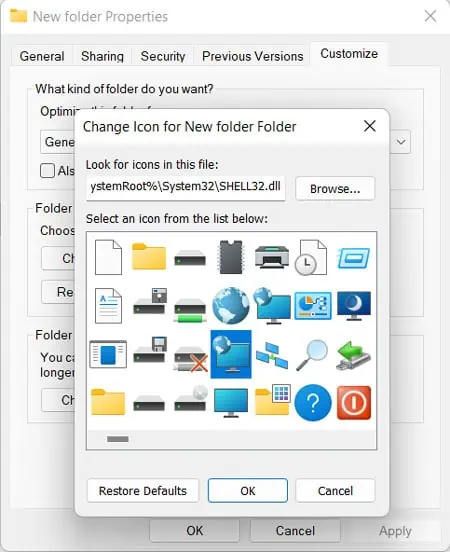Open the Previous Versions tab

pos(252,56)
